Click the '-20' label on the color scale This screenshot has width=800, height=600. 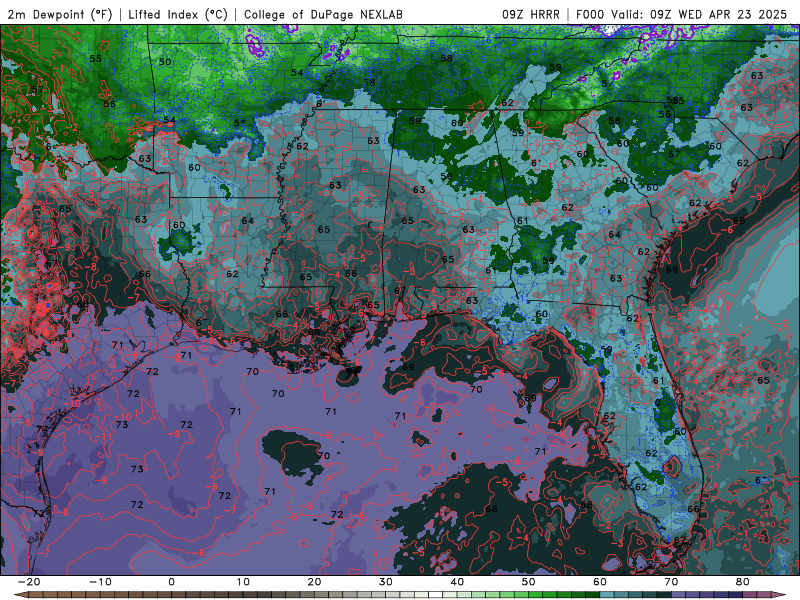click(29, 582)
